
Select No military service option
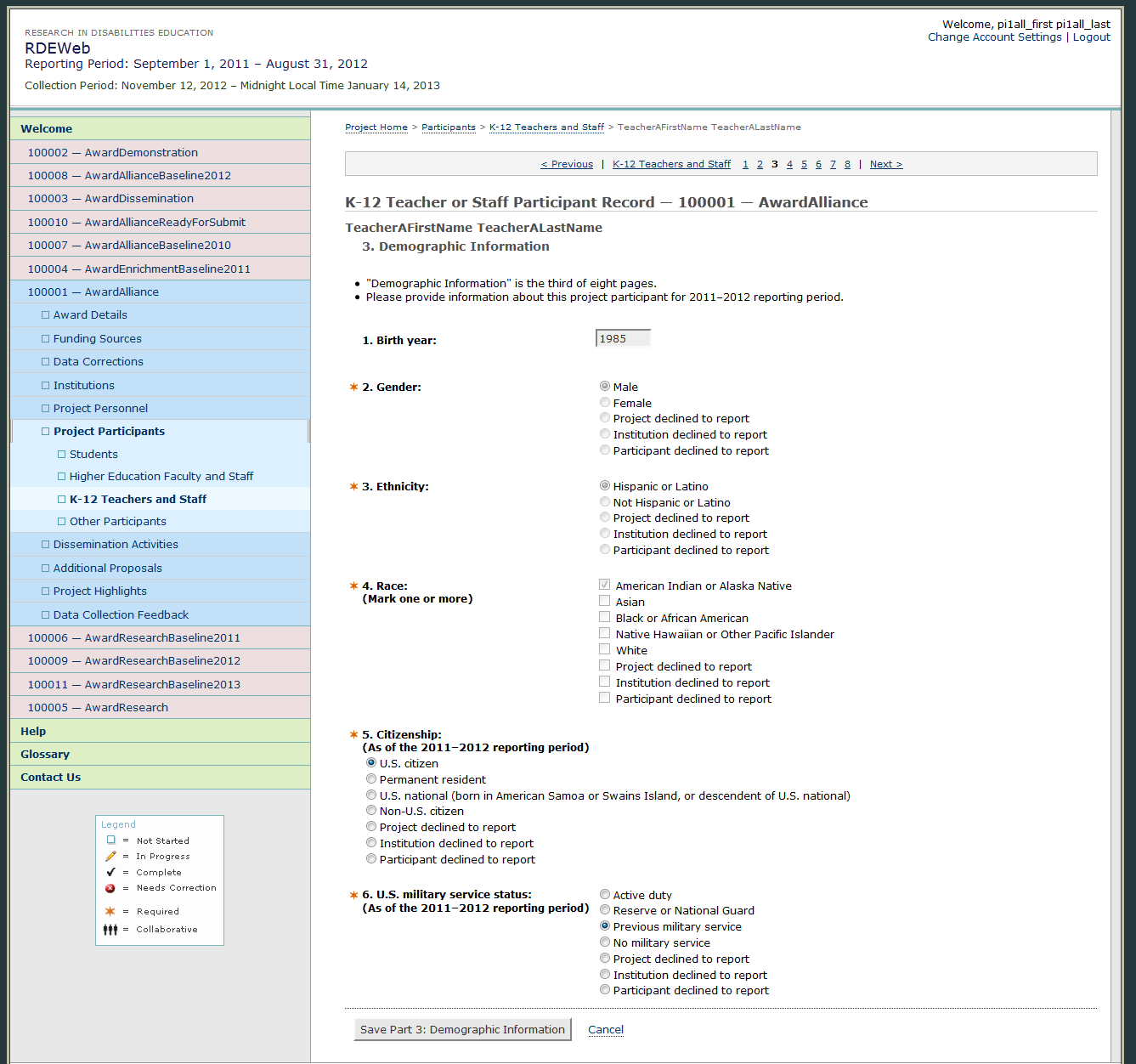pyautogui.click(x=605, y=942)
